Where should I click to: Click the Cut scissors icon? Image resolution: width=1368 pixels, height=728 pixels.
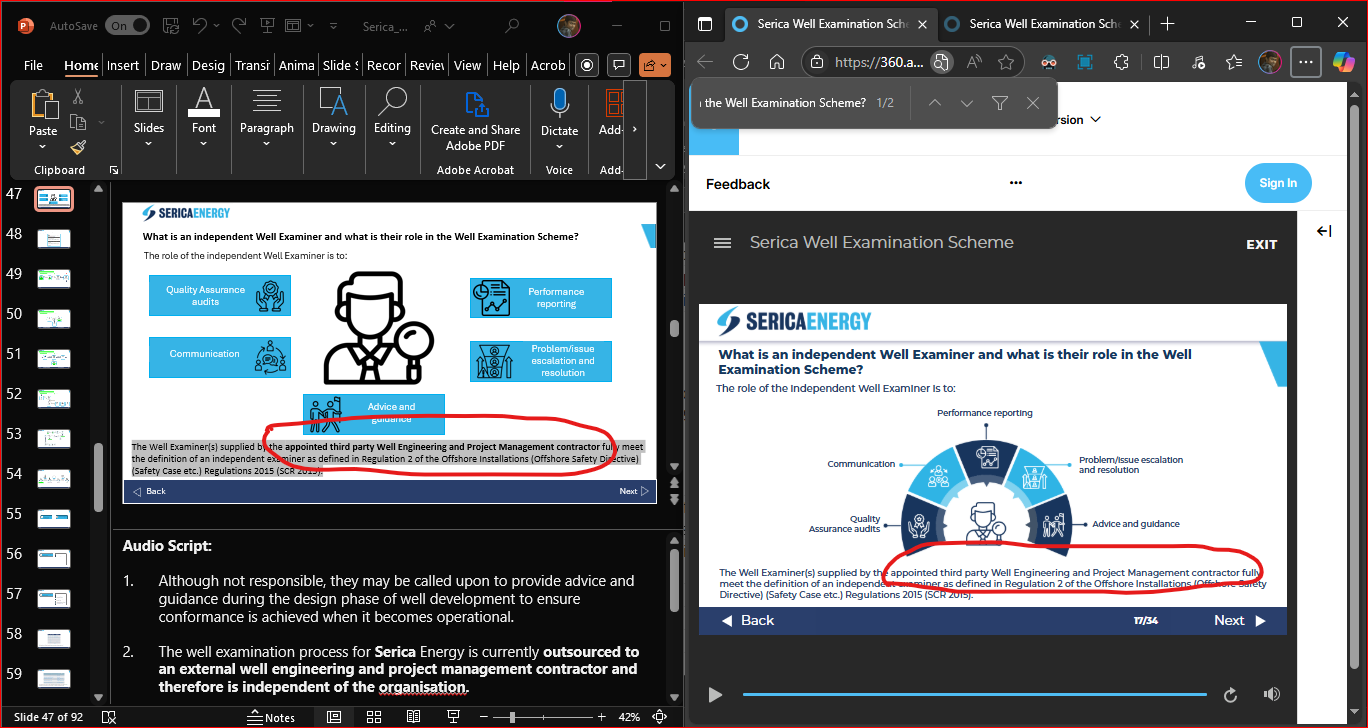pos(77,97)
